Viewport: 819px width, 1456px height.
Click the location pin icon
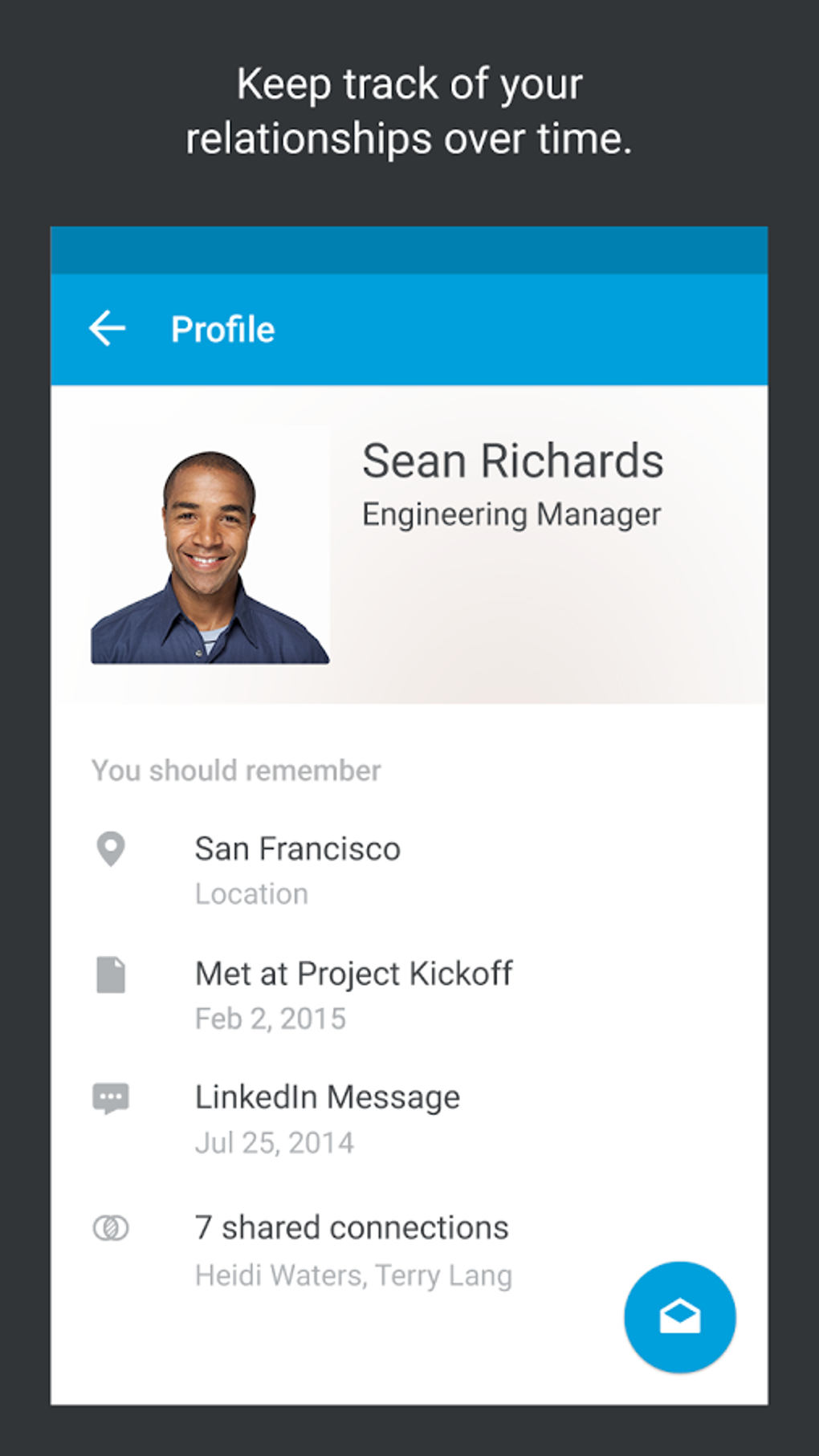[x=111, y=849]
